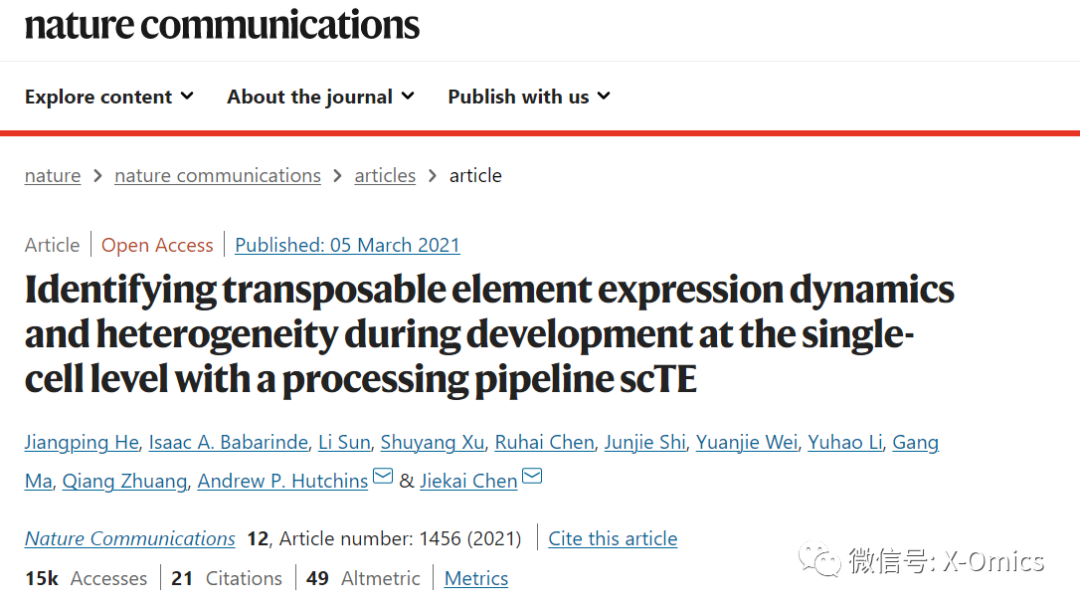Navigate to articles breadcrumb
The height and width of the screenshot is (609, 1080).
385,176
